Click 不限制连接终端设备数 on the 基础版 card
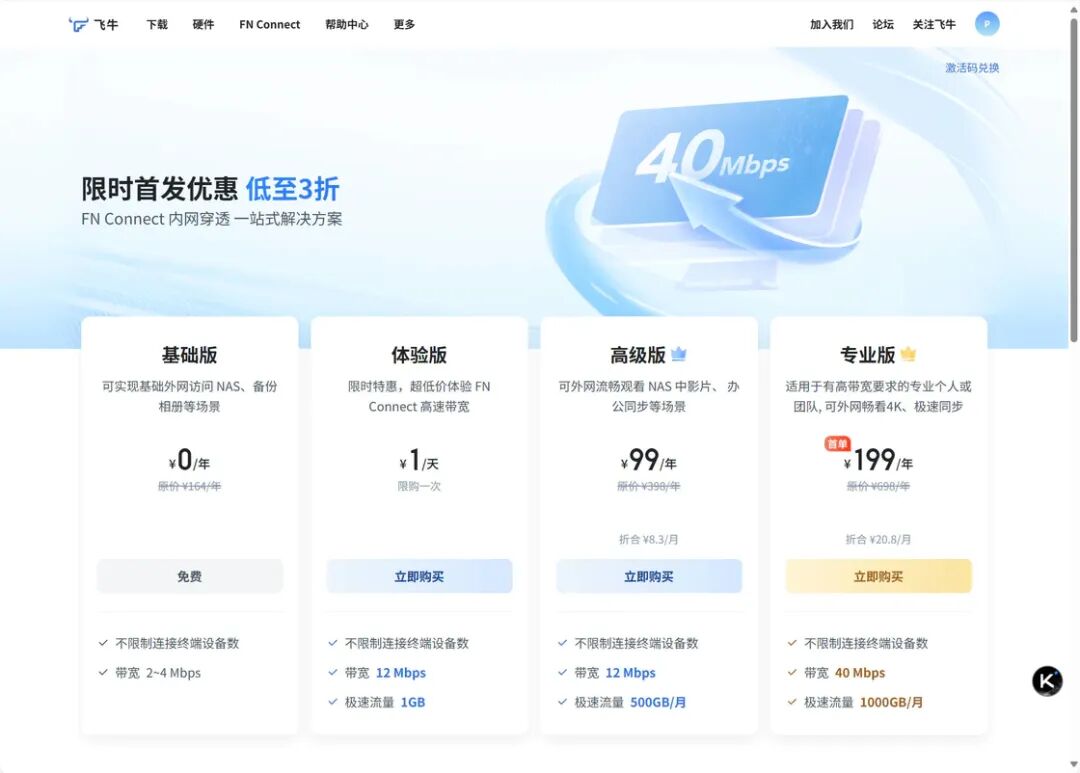This screenshot has width=1080, height=773. (x=177, y=643)
